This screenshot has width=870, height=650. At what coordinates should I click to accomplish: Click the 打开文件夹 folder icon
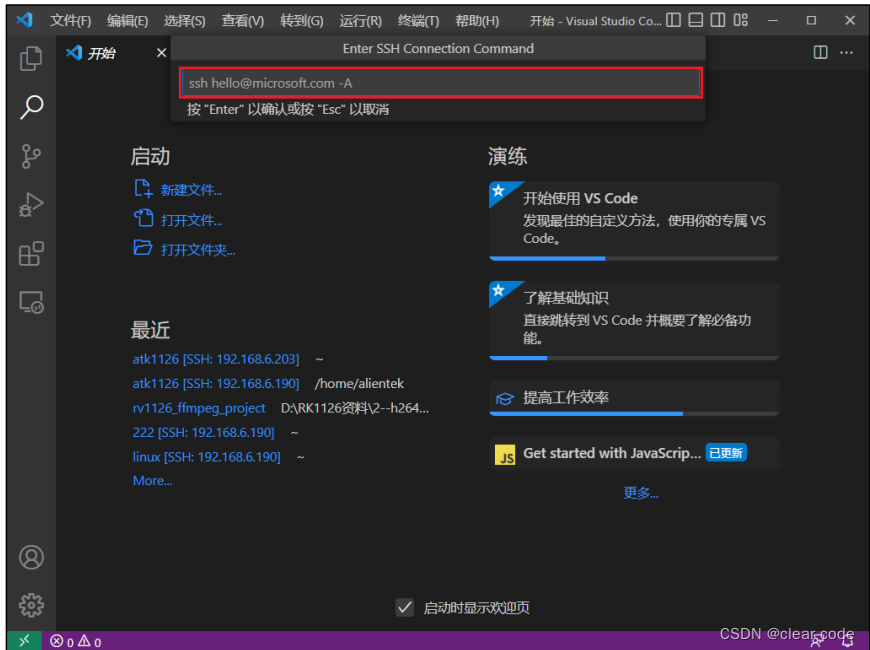click(143, 248)
